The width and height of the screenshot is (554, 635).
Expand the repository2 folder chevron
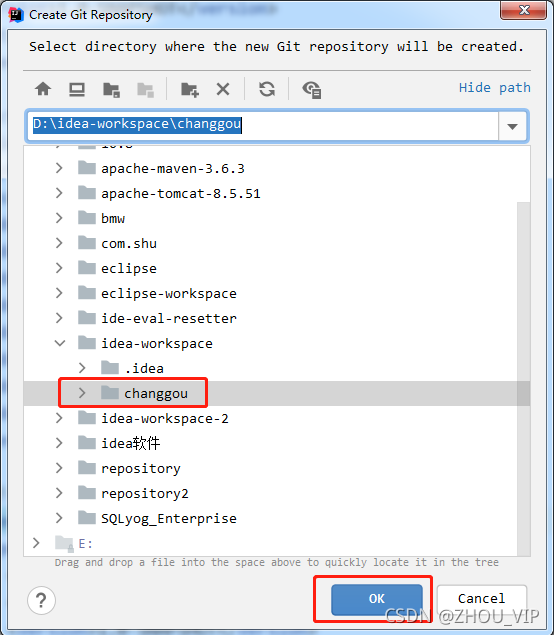point(59,493)
